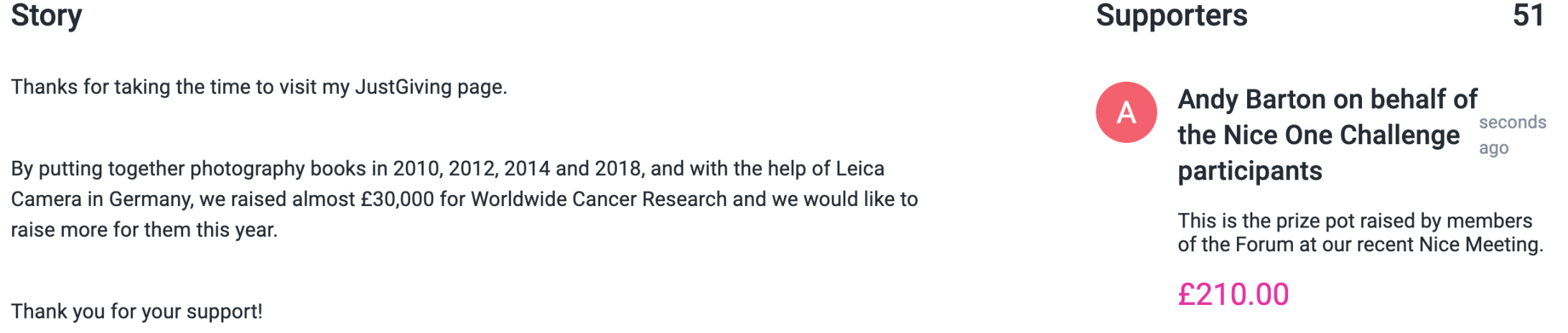Click the Supporters section heading
The image size is (1568, 333).
click(x=1172, y=16)
